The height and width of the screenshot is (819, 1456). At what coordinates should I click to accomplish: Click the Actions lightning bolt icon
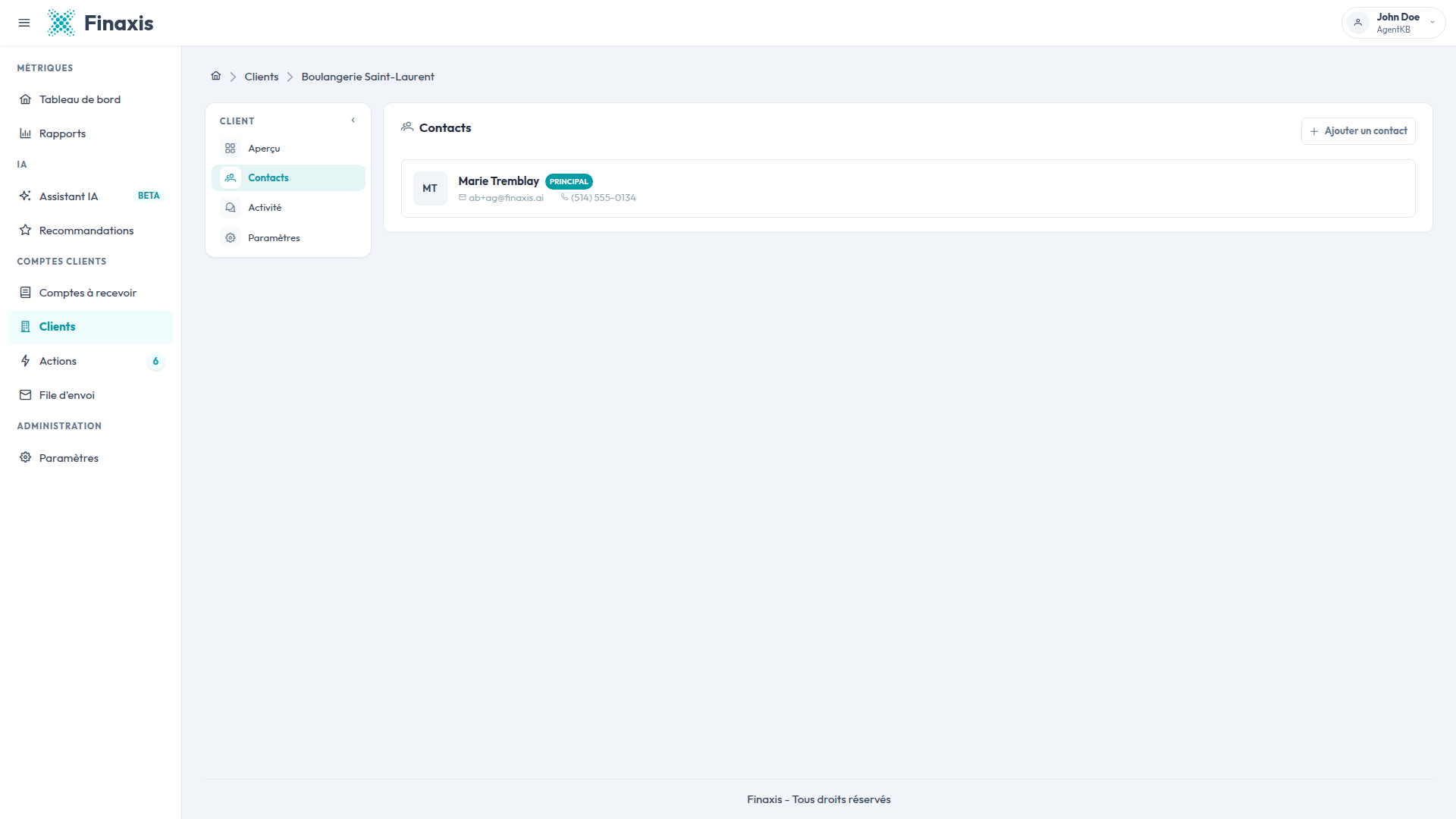[26, 361]
